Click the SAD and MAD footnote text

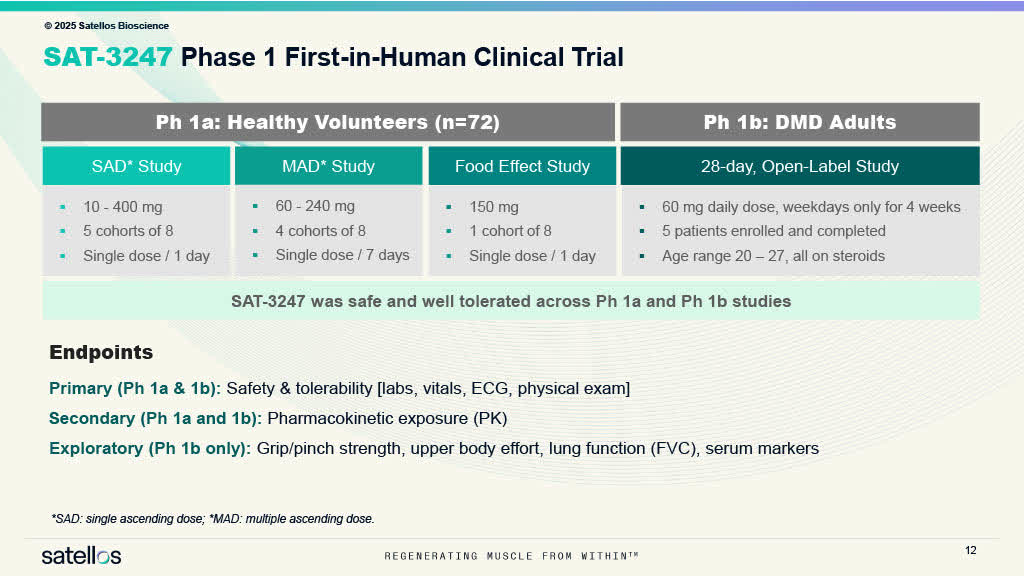tap(211, 519)
